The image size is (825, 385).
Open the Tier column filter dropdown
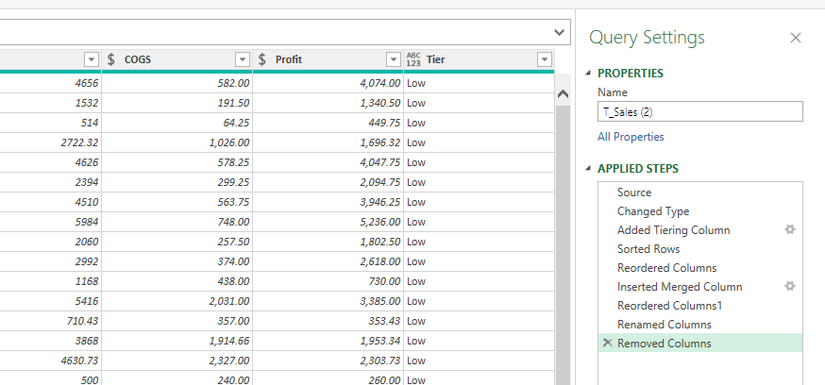(x=545, y=60)
